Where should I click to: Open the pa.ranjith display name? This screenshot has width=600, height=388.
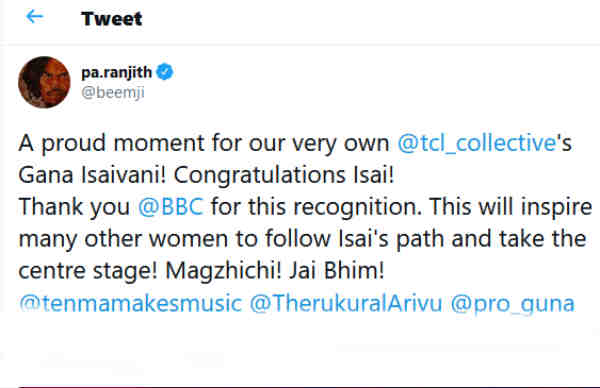(116, 72)
